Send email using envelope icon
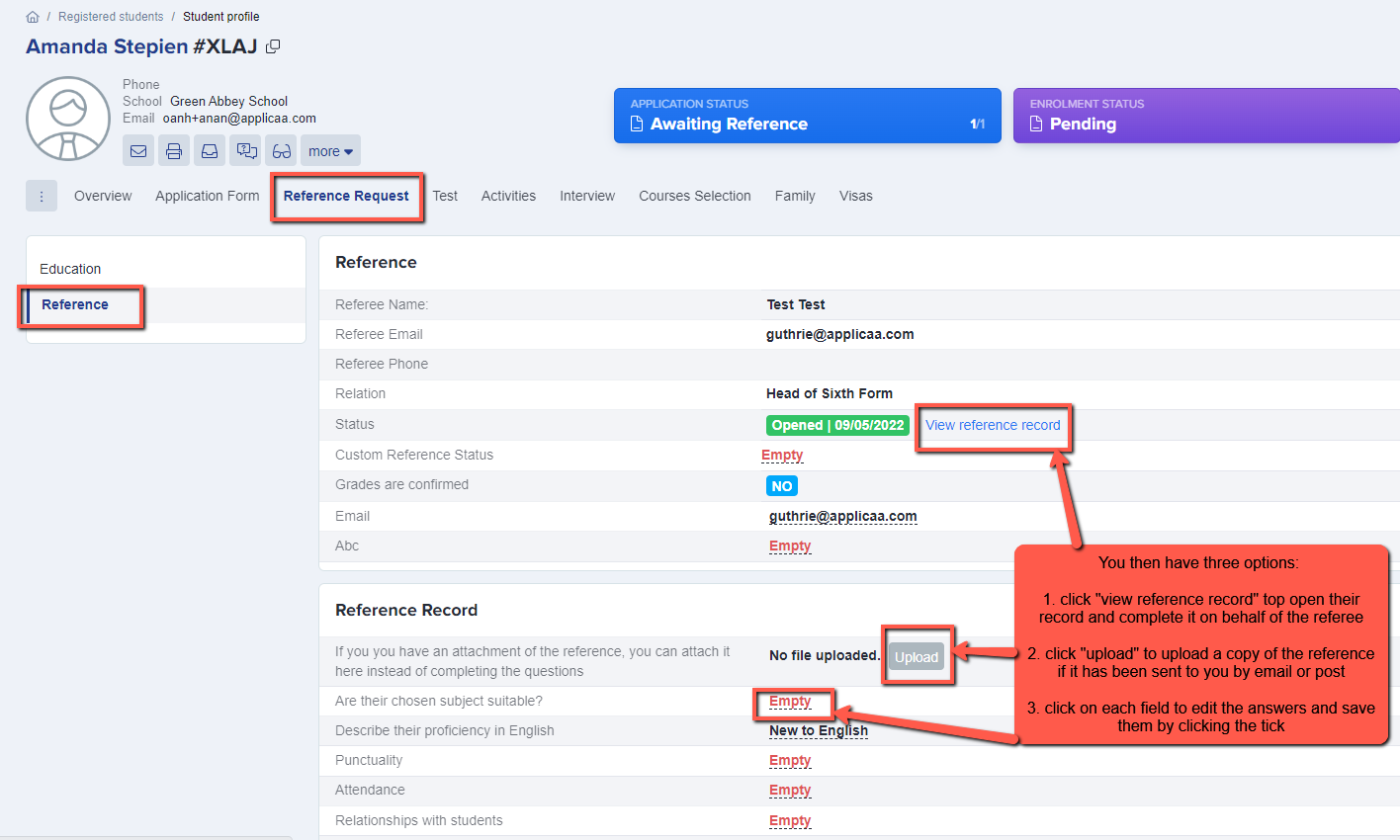The width and height of the screenshot is (1400, 840). pos(138,151)
